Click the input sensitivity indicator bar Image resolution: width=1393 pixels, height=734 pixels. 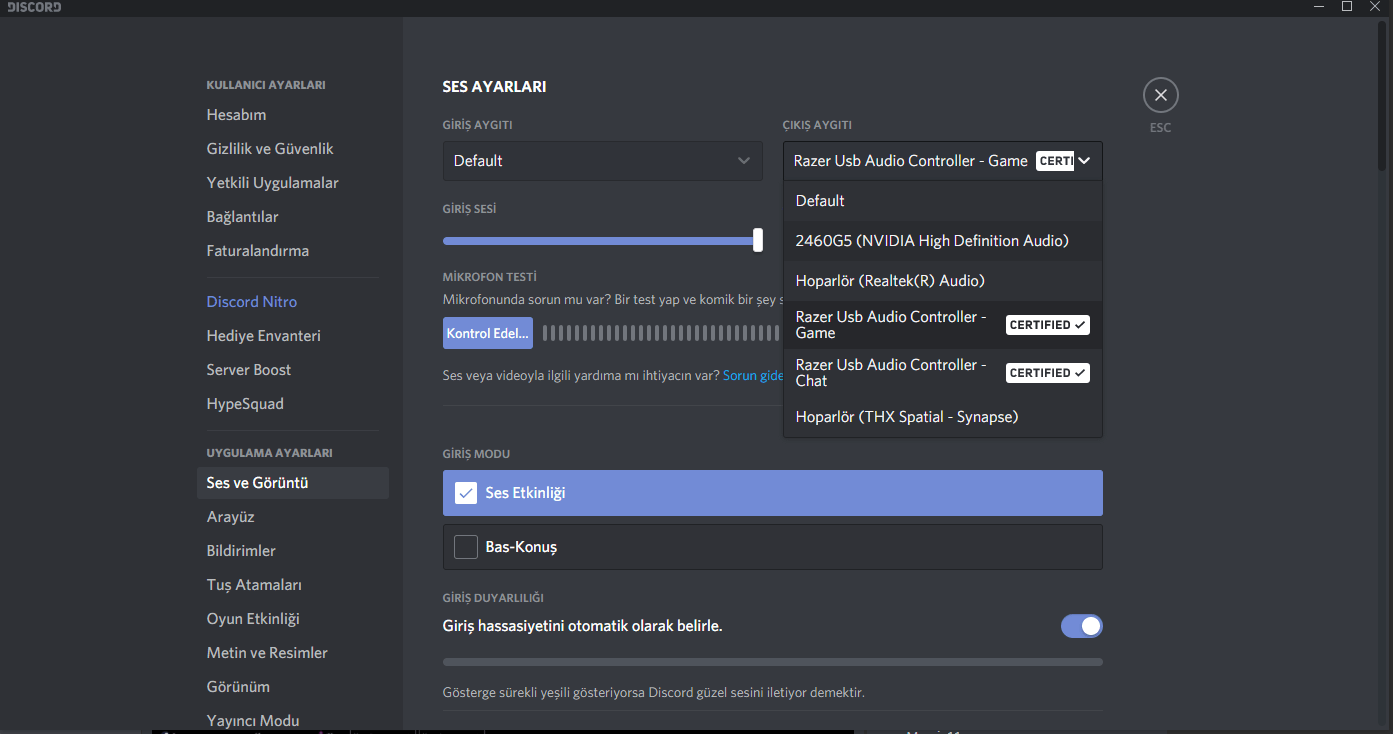(773, 662)
